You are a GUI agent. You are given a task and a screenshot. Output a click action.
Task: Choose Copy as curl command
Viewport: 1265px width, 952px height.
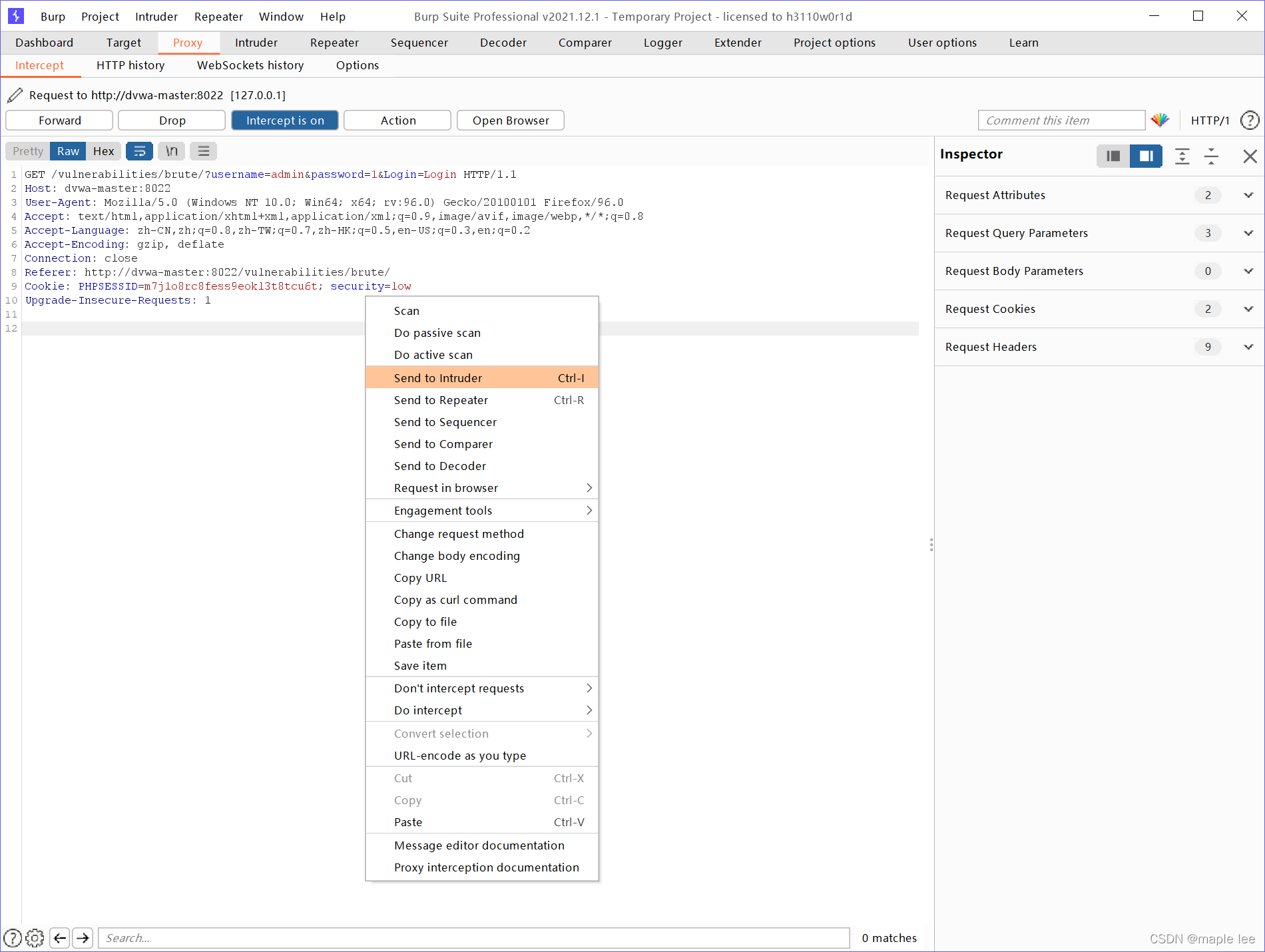coord(482,600)
